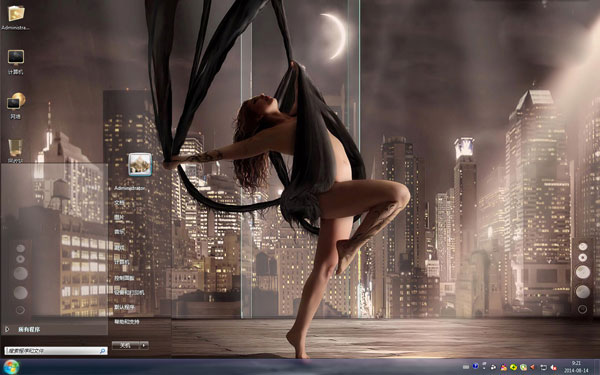Open the 网络 network desktop icon
600x375 pixels.
(x=16, y=106)
